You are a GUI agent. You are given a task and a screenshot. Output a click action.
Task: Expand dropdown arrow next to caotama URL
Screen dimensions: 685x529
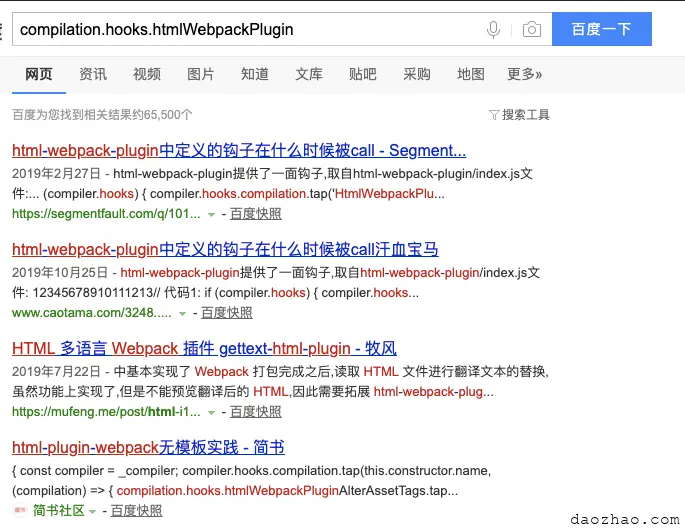183,314
